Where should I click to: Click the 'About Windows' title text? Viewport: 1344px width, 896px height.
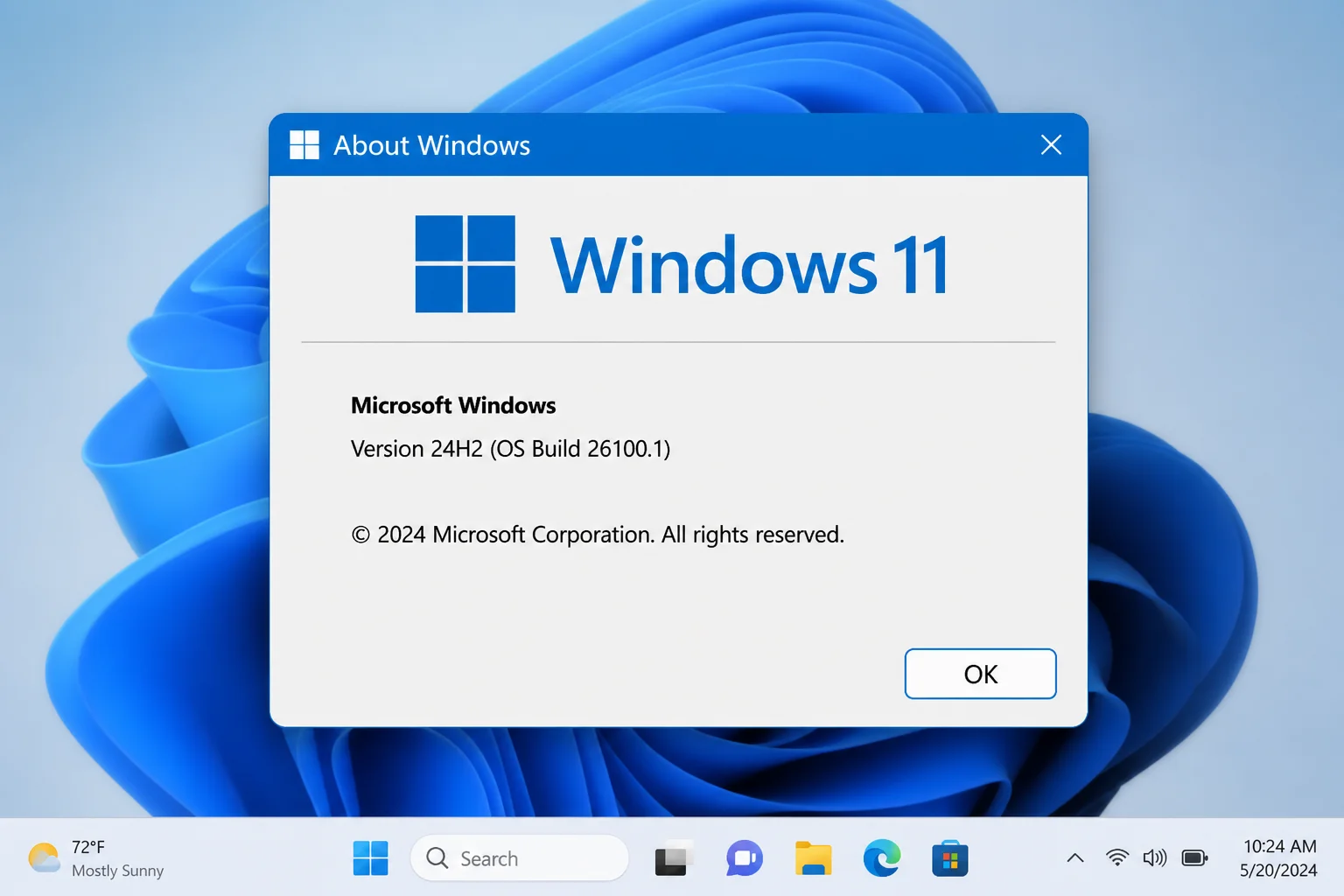click(431, 145)
